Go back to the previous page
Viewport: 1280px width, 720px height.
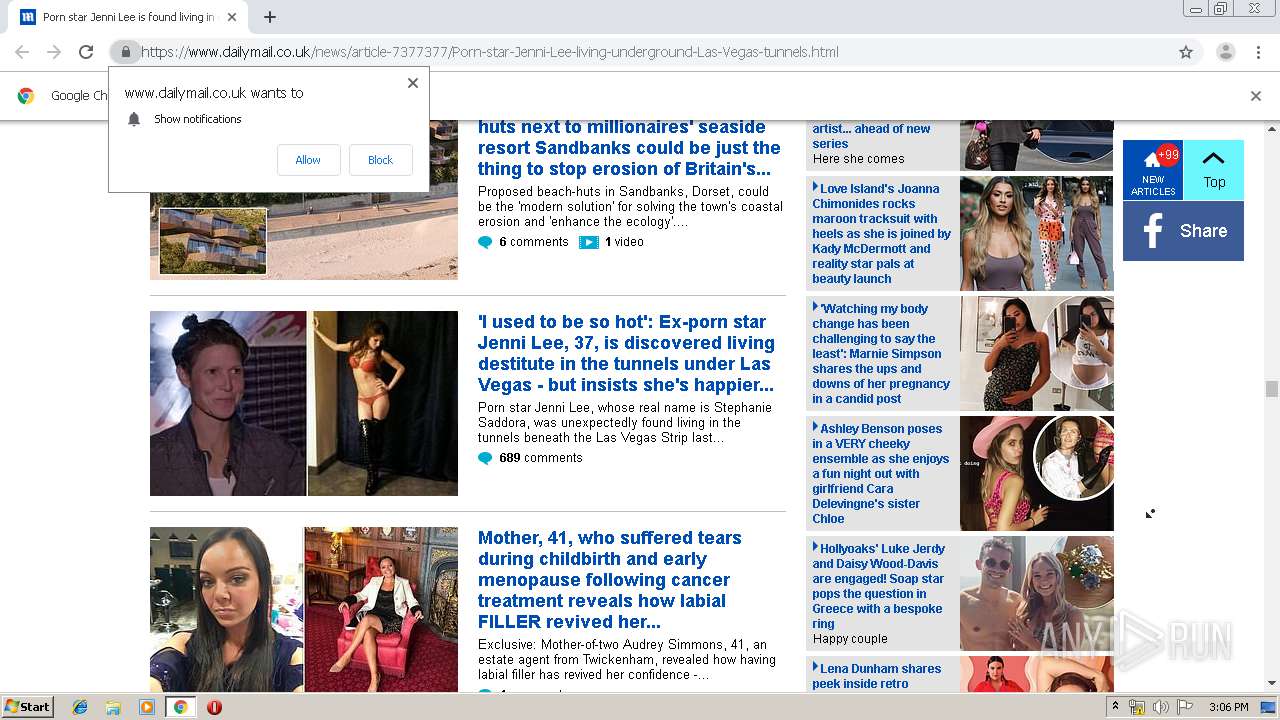[x=22, y=52]
